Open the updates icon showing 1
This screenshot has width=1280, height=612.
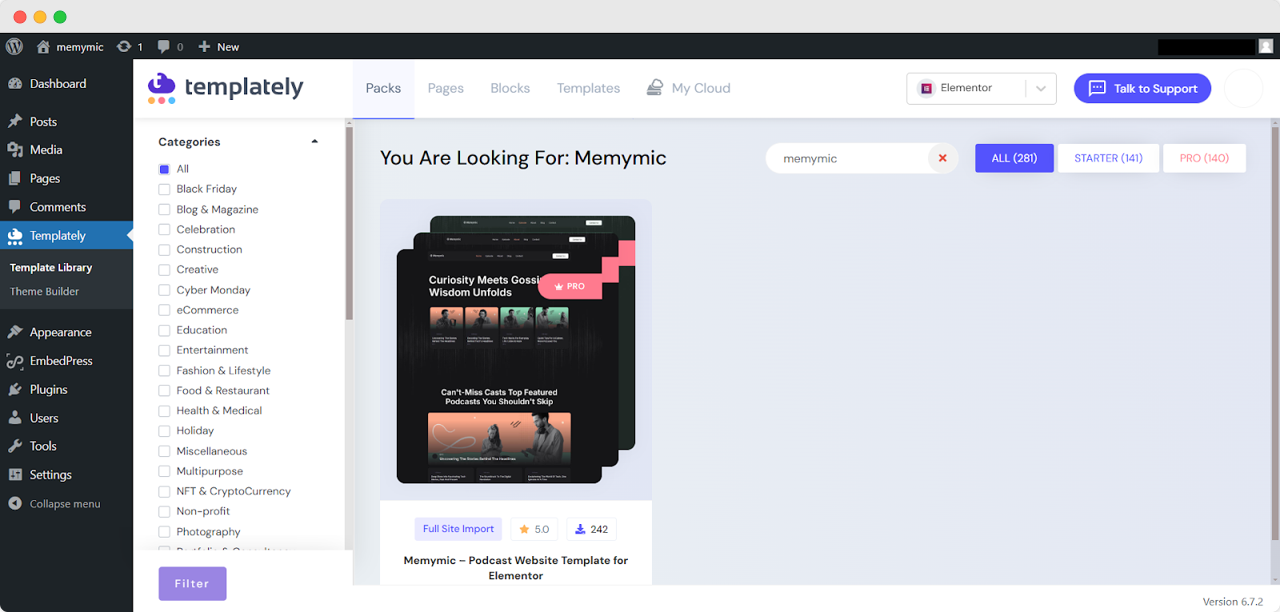[124, 46]
